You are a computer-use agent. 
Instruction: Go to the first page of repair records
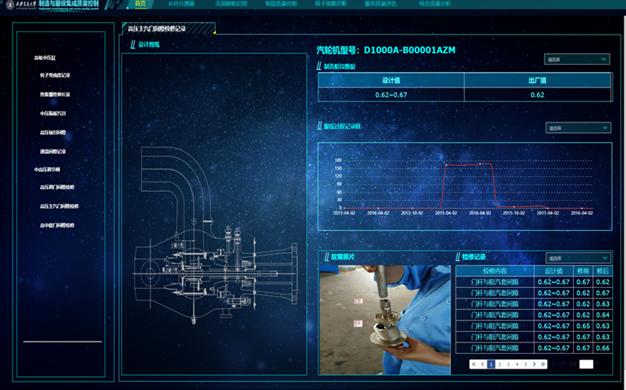pos(474,364)
